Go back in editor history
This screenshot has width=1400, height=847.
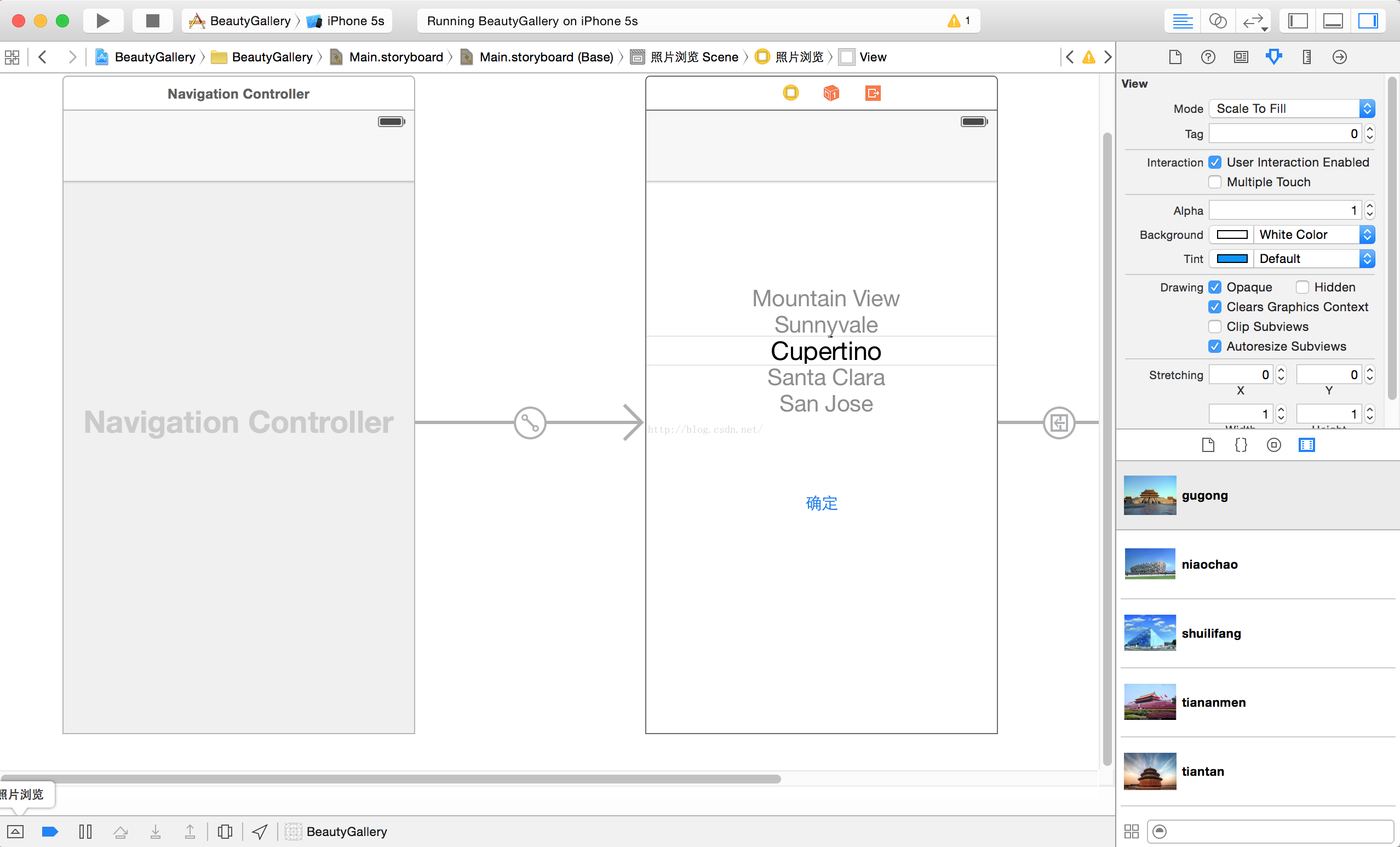[x=42, y=57]
